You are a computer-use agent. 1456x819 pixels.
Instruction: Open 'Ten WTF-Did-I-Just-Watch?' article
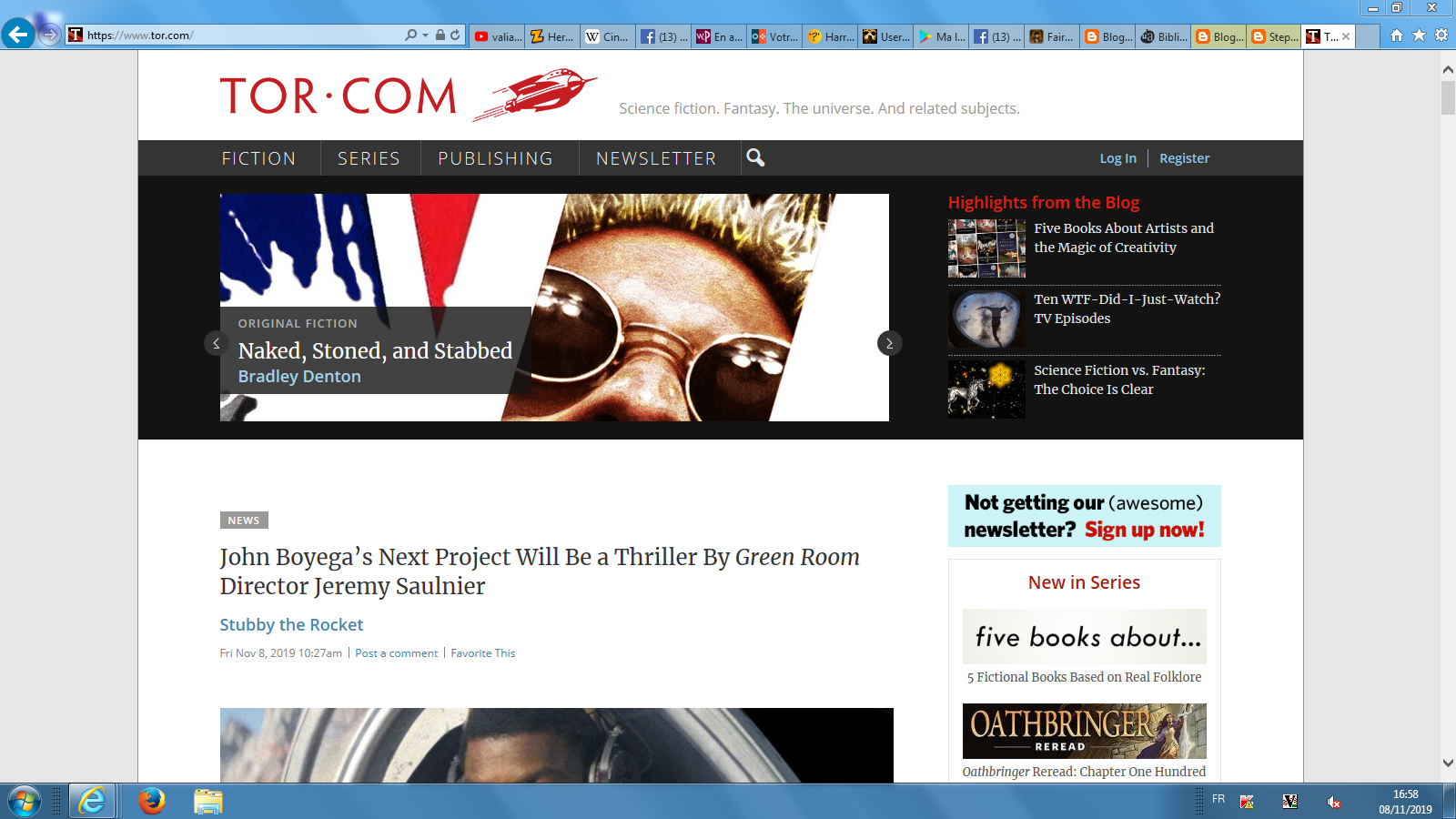coord(1127,308)
